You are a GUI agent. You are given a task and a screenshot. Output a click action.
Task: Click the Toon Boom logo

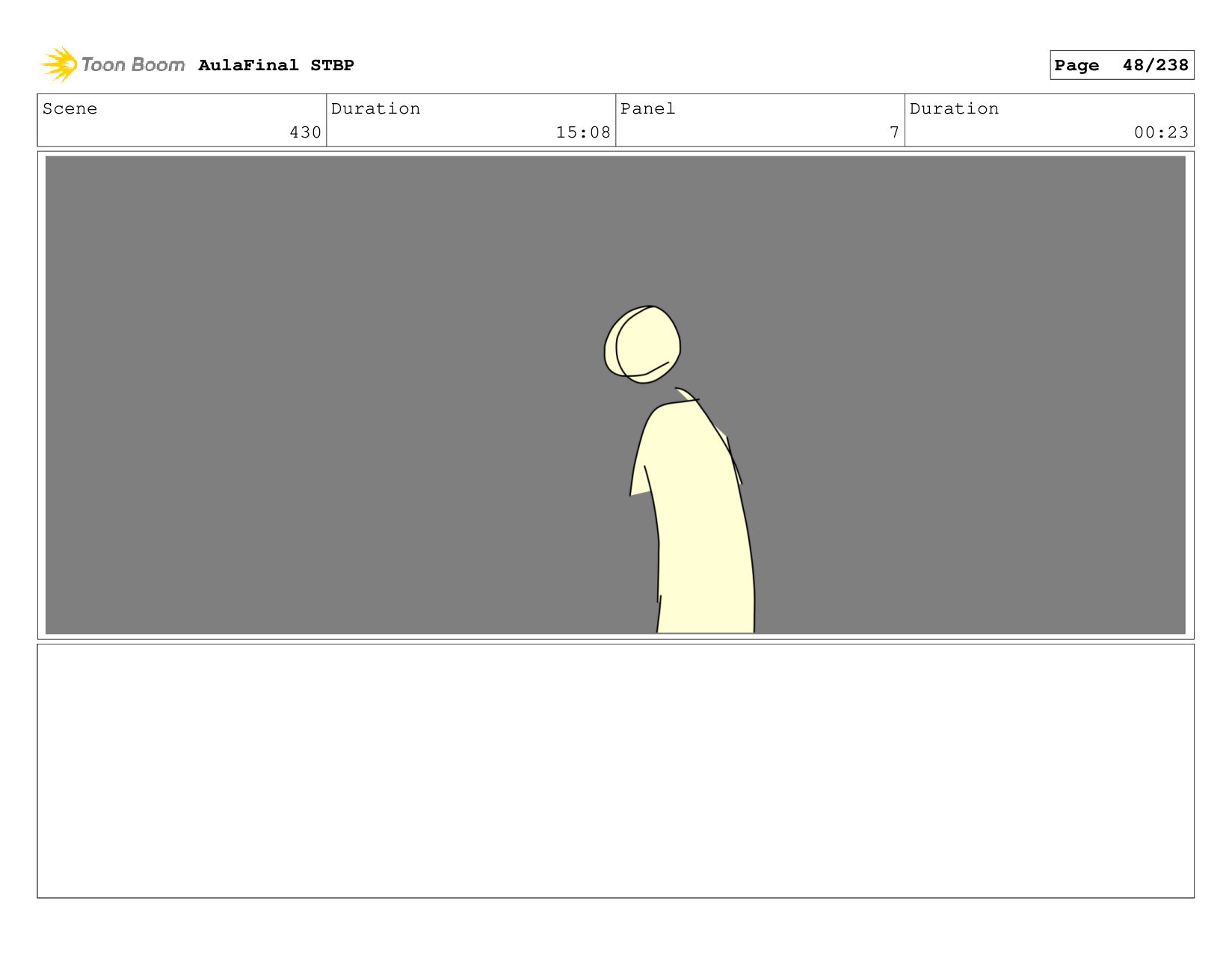(x=113, y=64)
